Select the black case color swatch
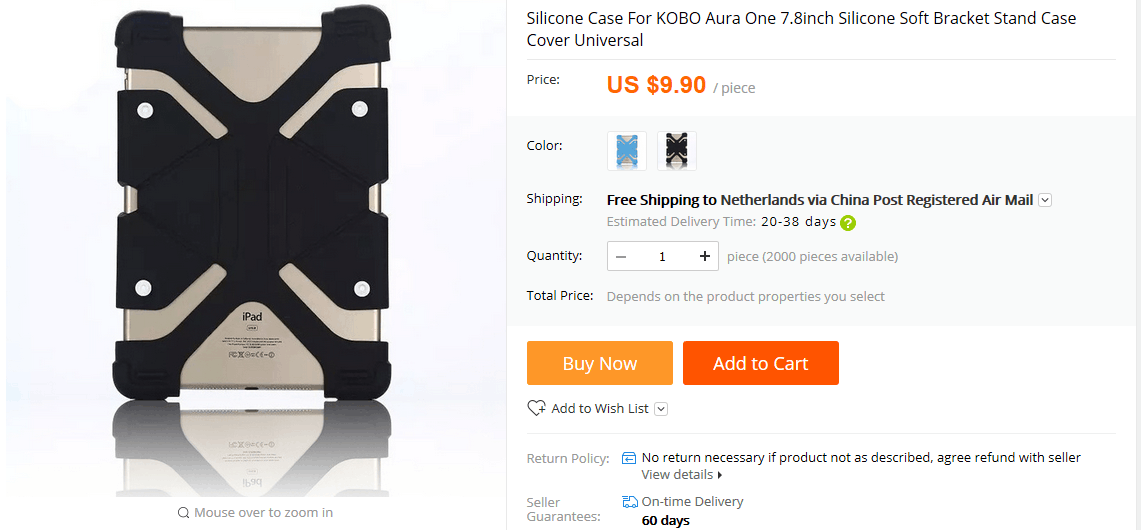This screenshot has width=1141, height=530. click(x=677, y=151)
